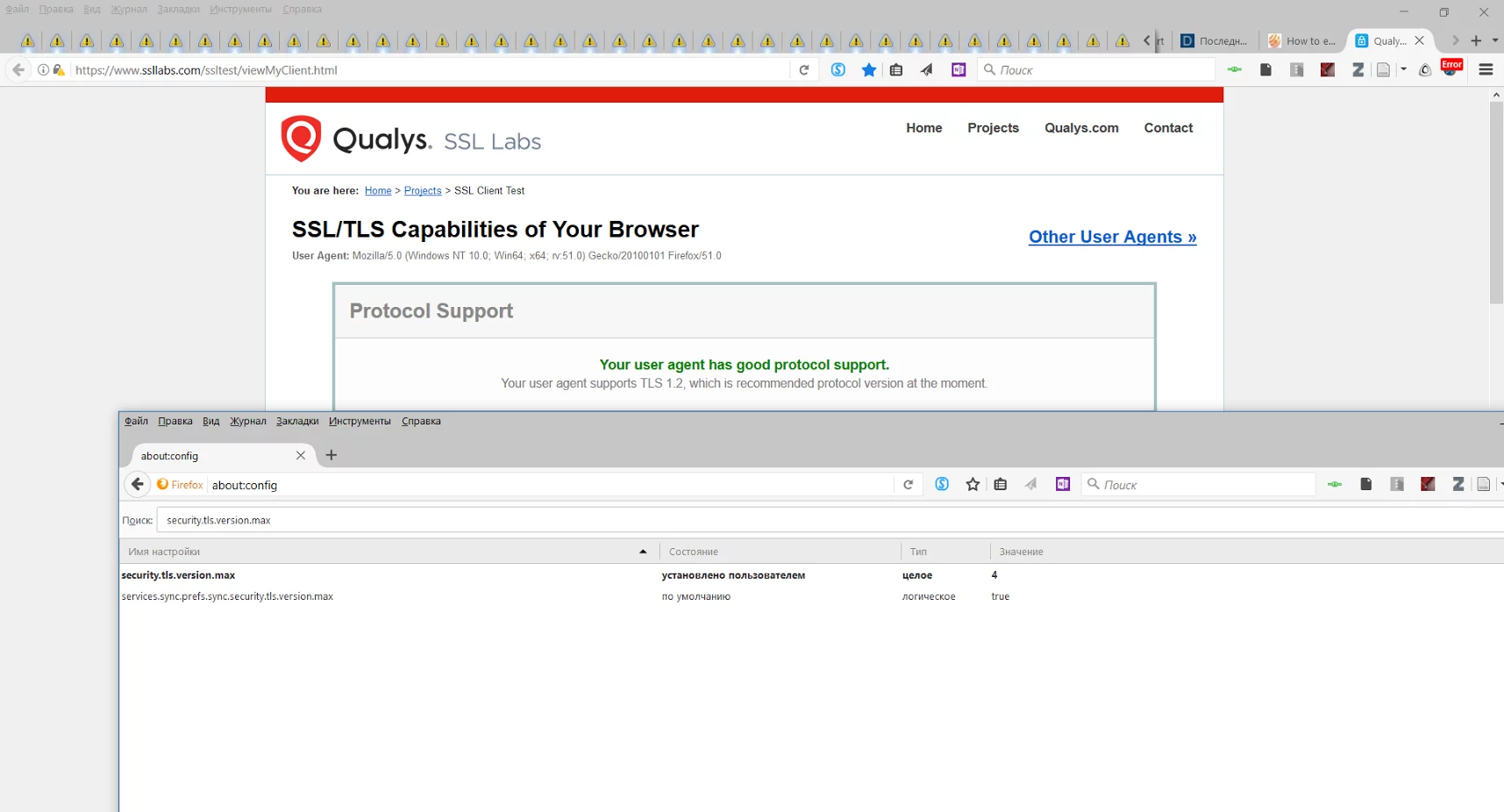Click the about:config address bar

[550, 485]
